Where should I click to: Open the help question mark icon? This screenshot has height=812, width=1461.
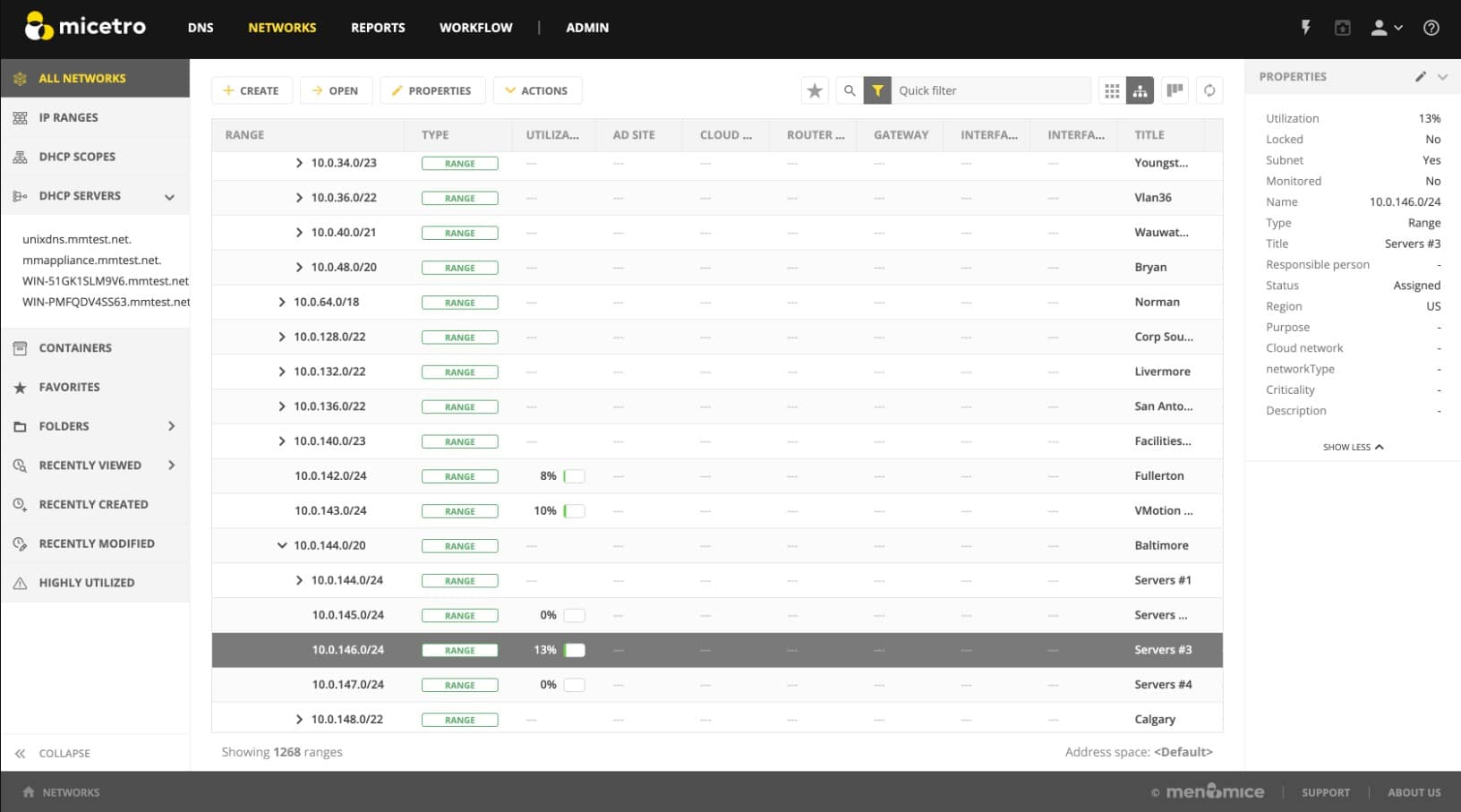(x=1431, y=28)
